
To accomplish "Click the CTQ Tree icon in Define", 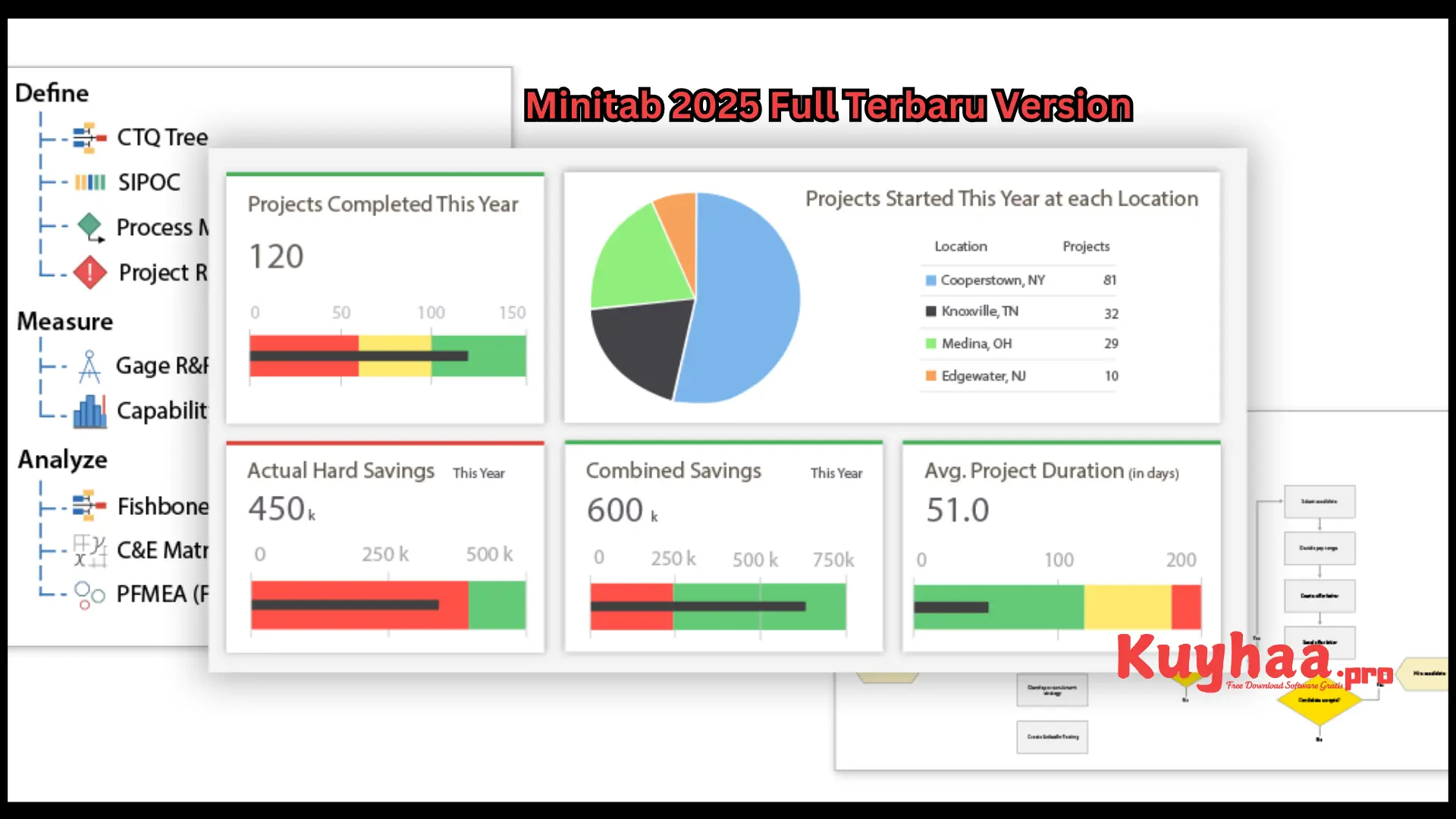I will (x=89, y=137).
